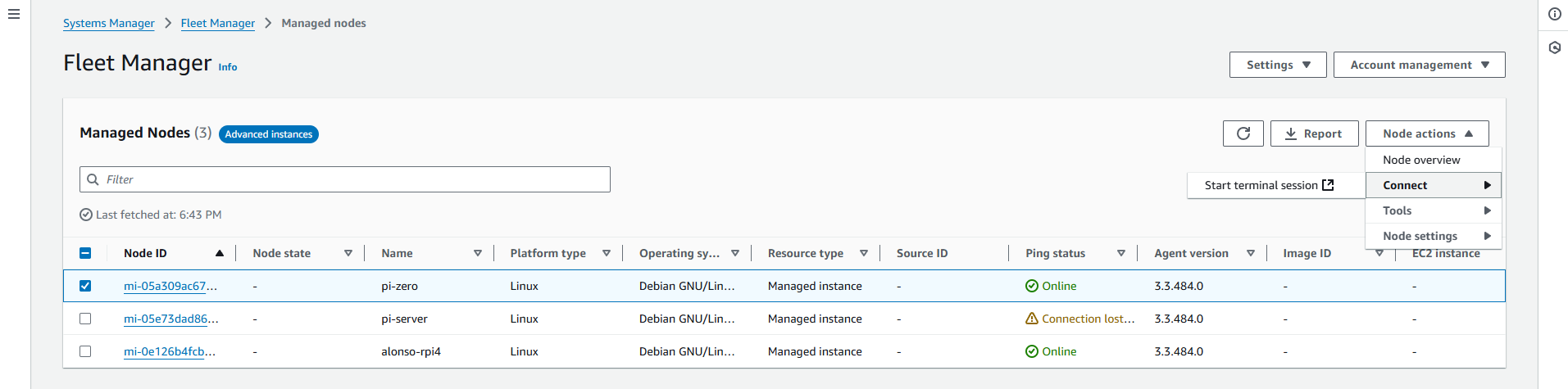
Task: Click agent version 3.3.484.0 in pi-server row
Action: [x=1179, y=319]
